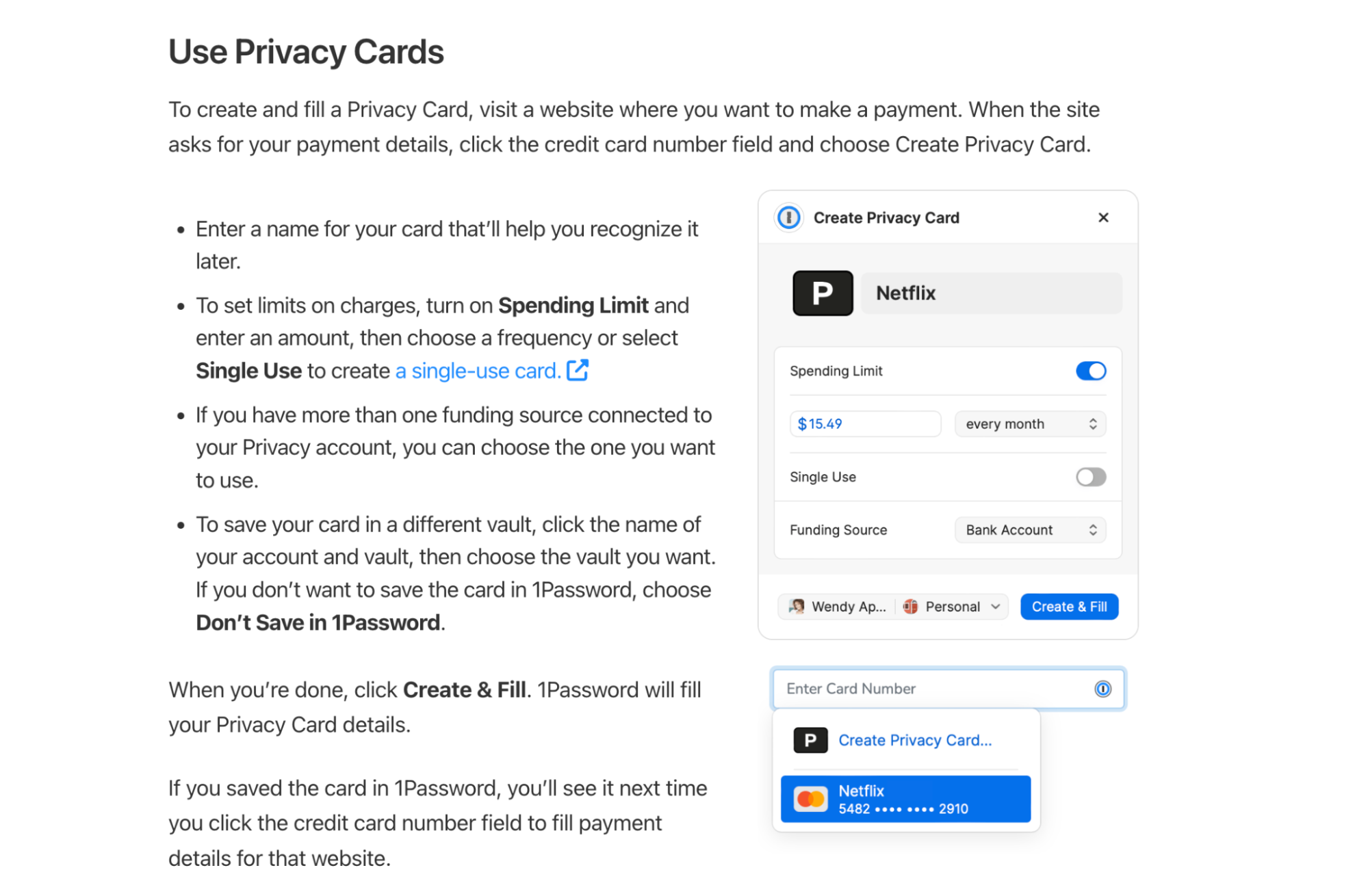Expand the Personal vault selector chevron
Screen dimensions: 1368x896
[x=994, y=606]
